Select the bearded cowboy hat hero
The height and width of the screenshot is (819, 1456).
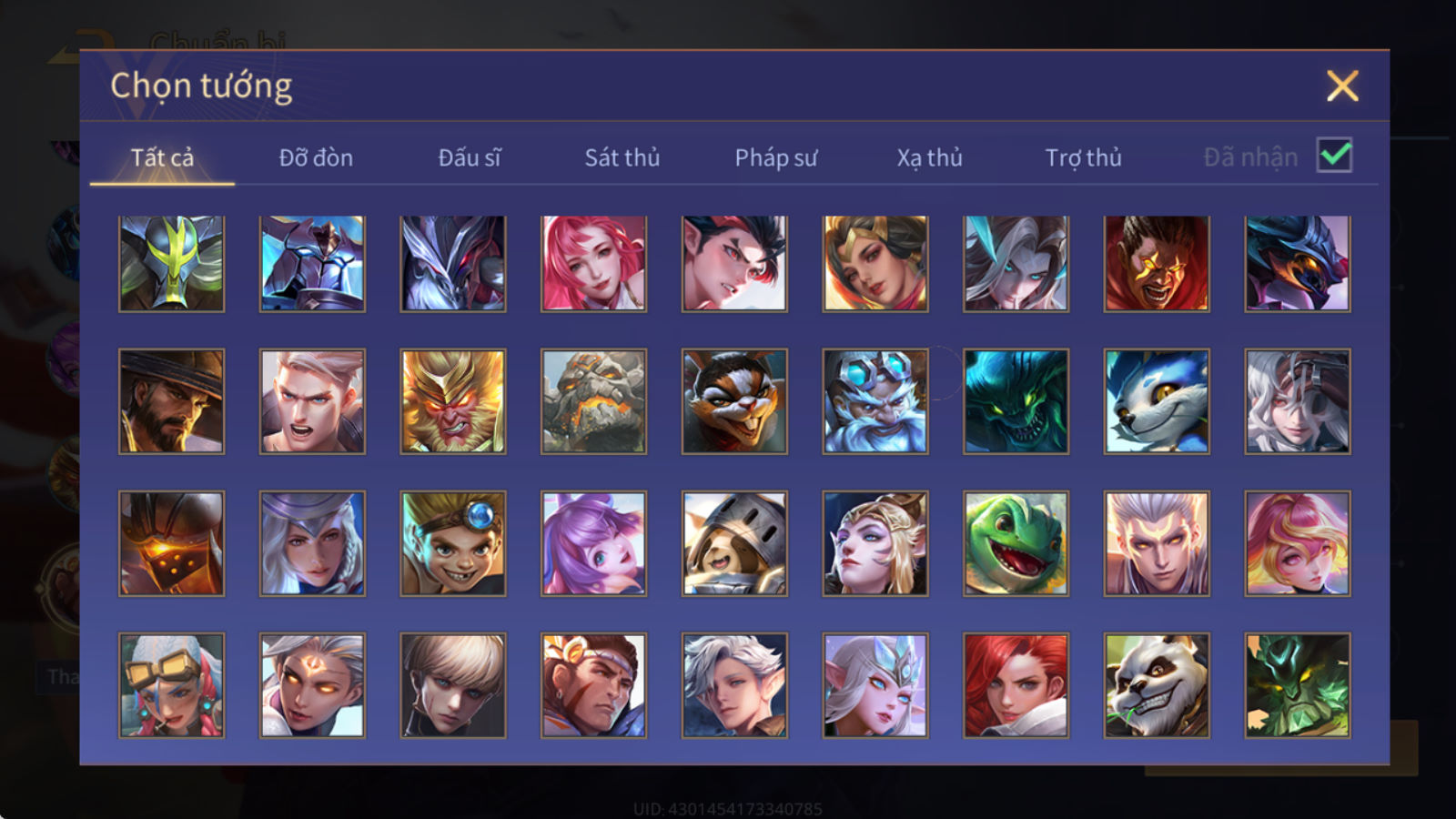171,401
